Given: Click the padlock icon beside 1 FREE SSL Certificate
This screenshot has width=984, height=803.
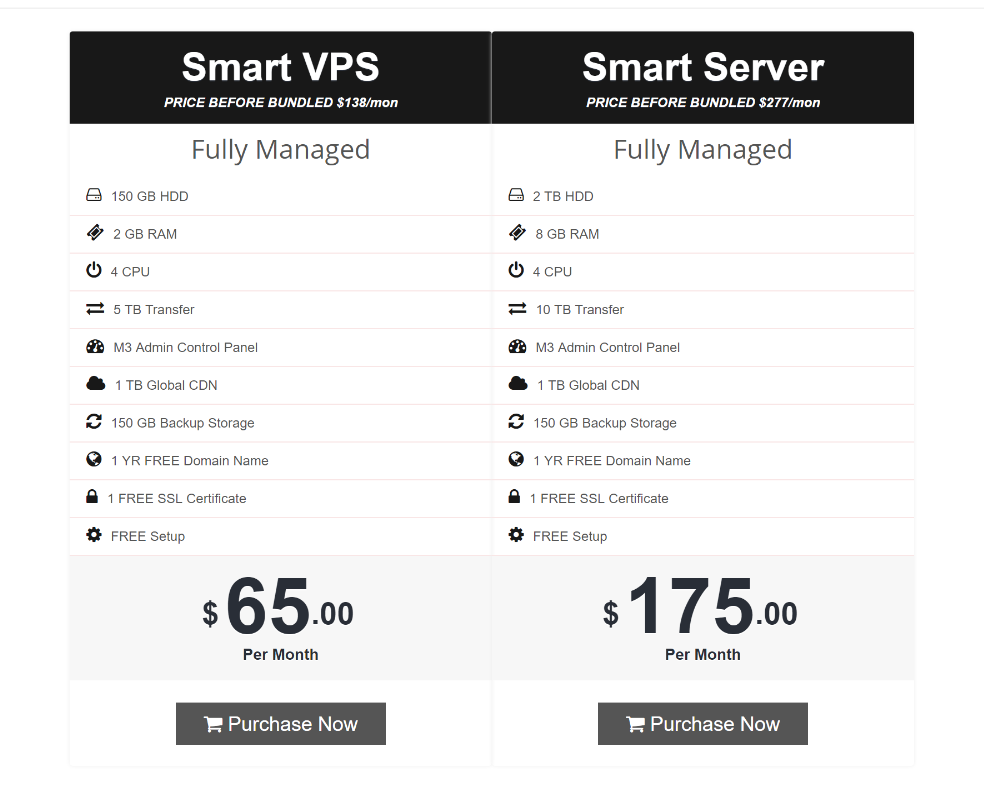Looking at the screenshot, I should [92, 498].
